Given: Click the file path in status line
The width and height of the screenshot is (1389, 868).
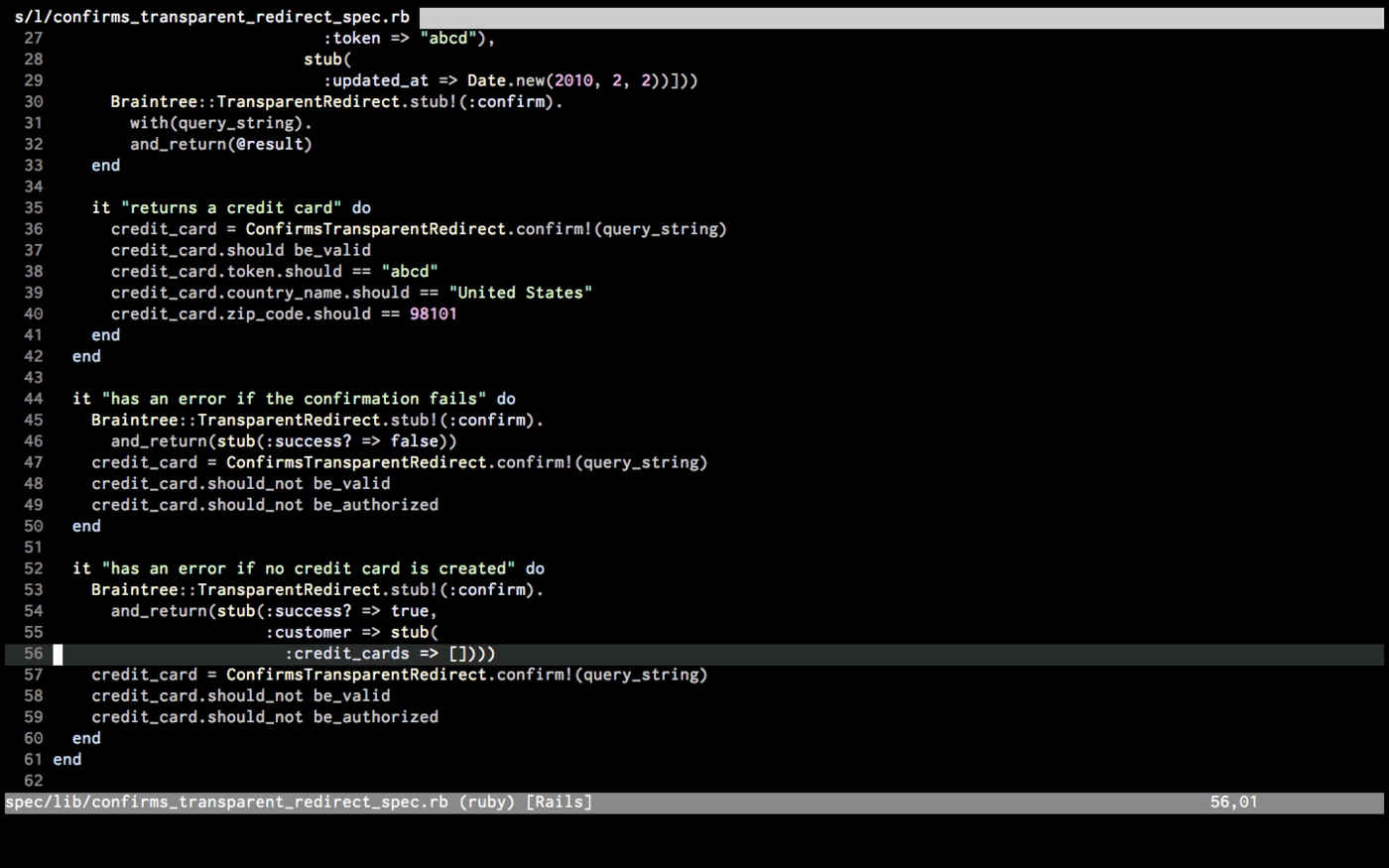Looking at the screenshot, I should tap(227, 802).
